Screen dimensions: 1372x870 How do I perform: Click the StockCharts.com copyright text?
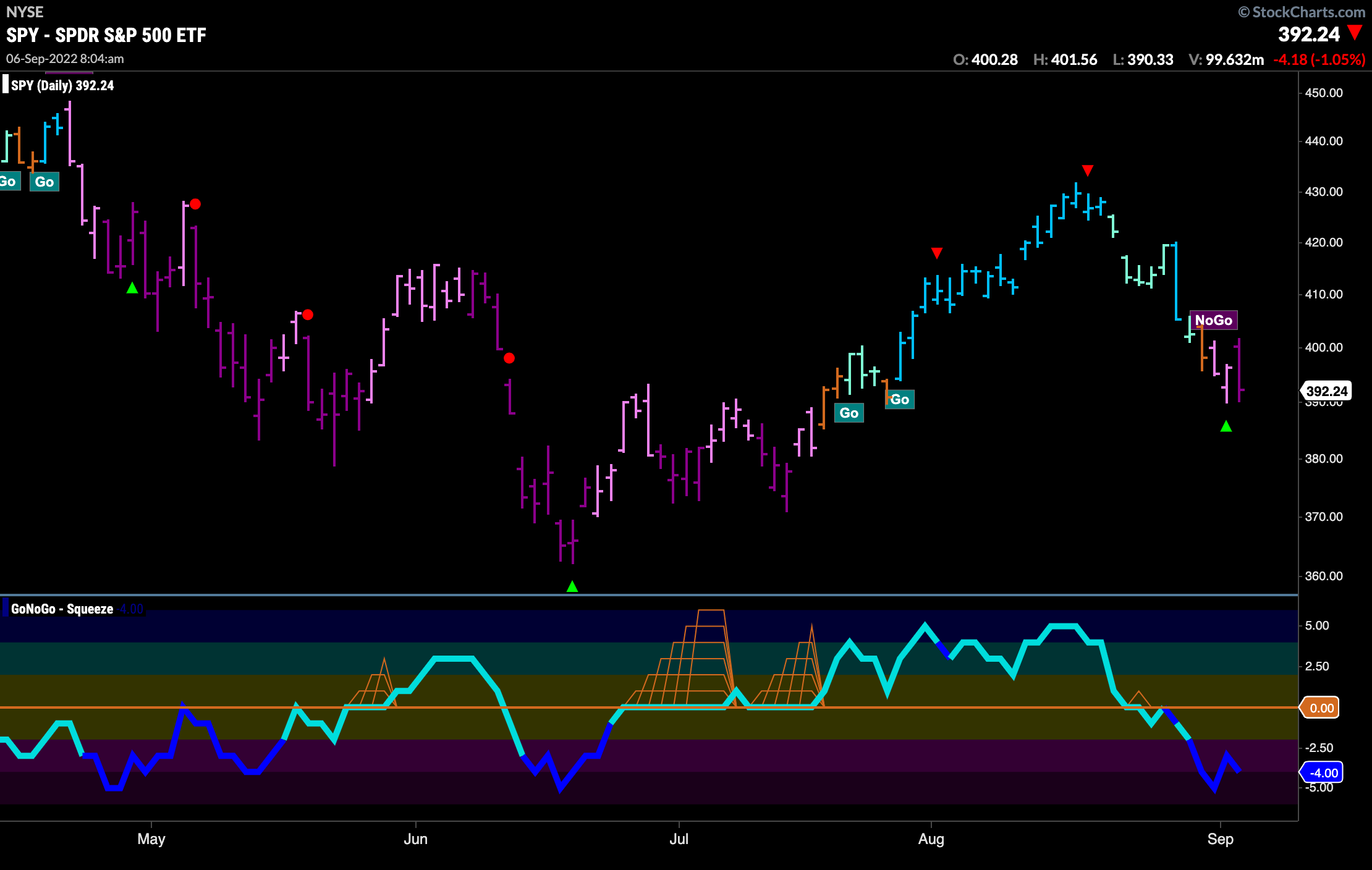click(1302, 12)
